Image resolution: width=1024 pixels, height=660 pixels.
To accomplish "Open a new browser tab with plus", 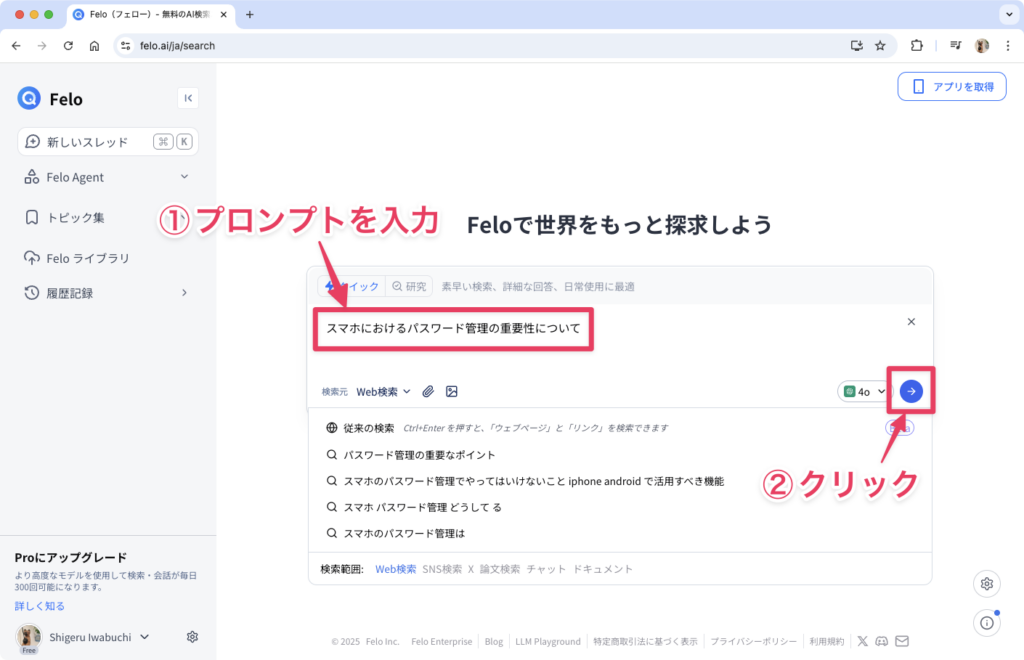I will point(249,14).
